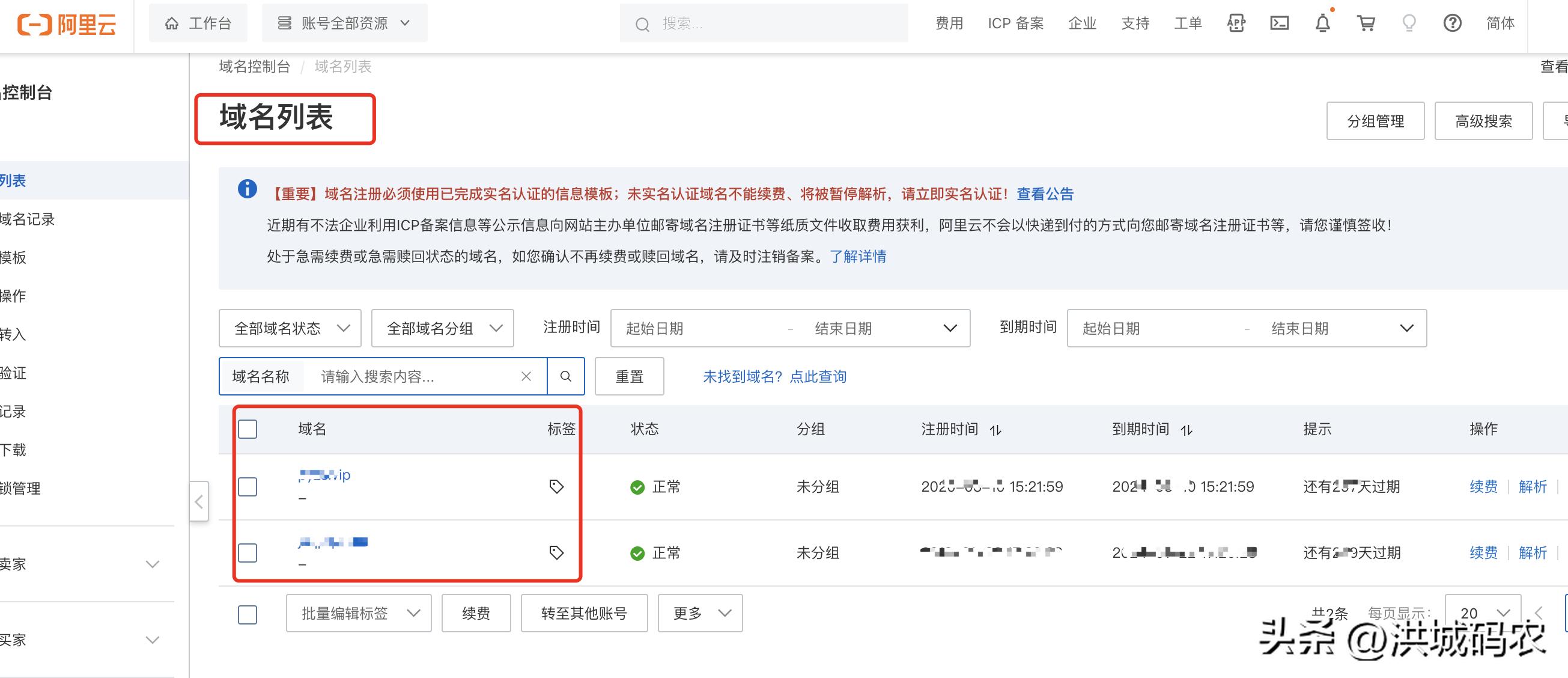This screenshot has height=678, width=1568.
Task: Click the 高级搜索 button
Action: coord(1483,121)
